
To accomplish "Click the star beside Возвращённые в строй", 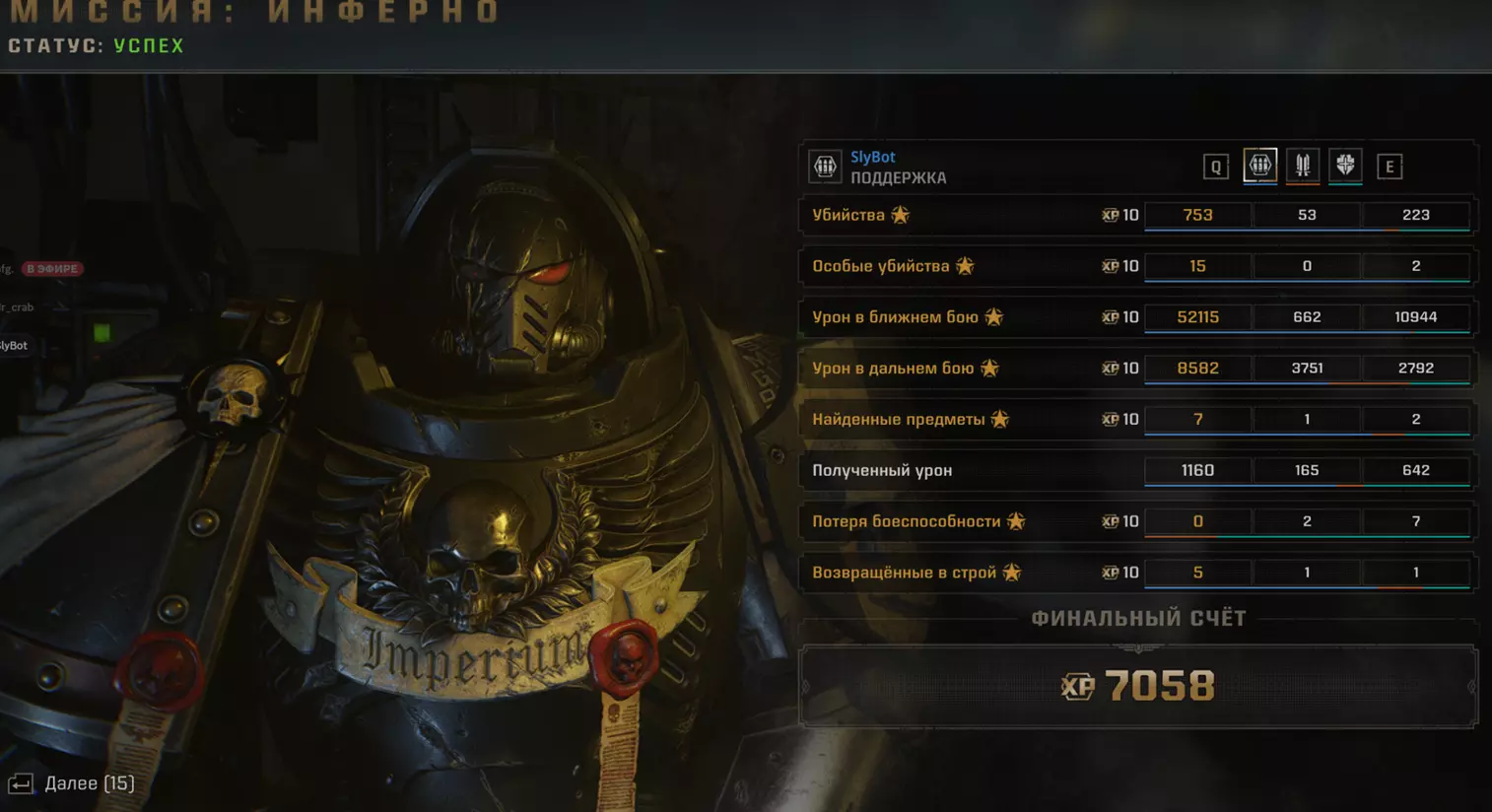I will (x=1012, y=573).
